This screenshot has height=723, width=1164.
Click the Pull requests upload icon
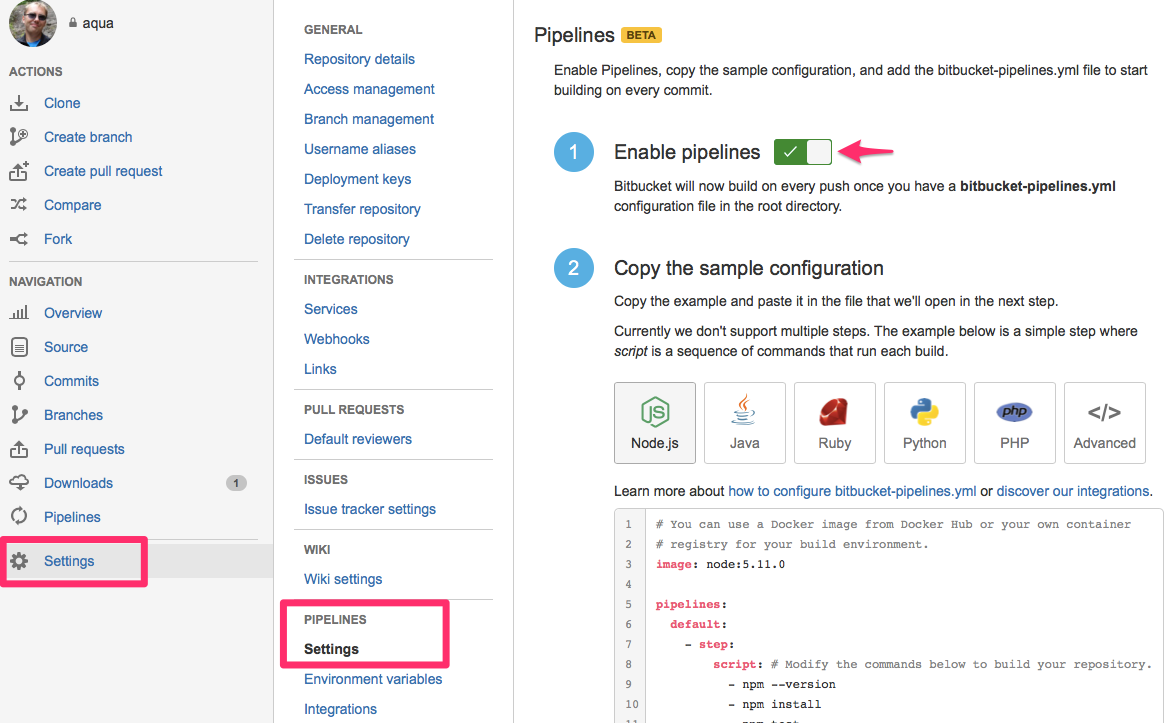point(19,449)
